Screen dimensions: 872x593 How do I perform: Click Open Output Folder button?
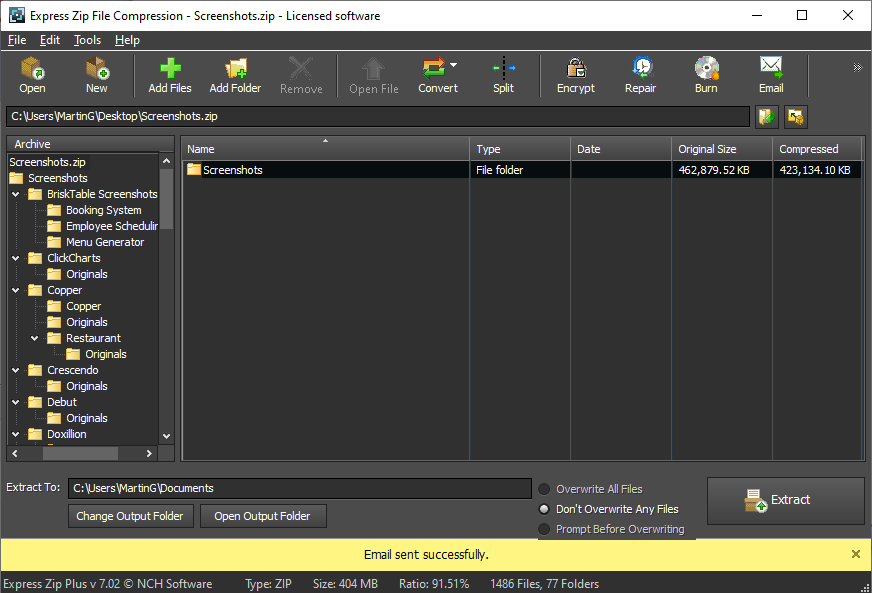(x=263, y=516)
